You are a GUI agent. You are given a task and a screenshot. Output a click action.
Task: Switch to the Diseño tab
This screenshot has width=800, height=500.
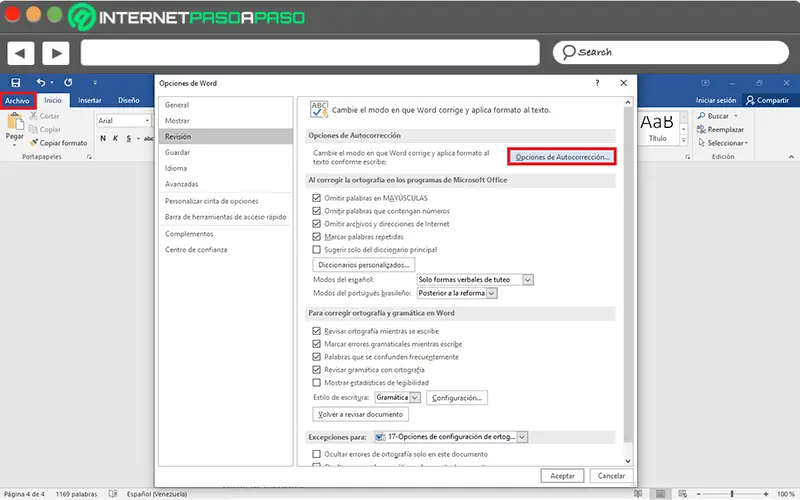point(129,101)
